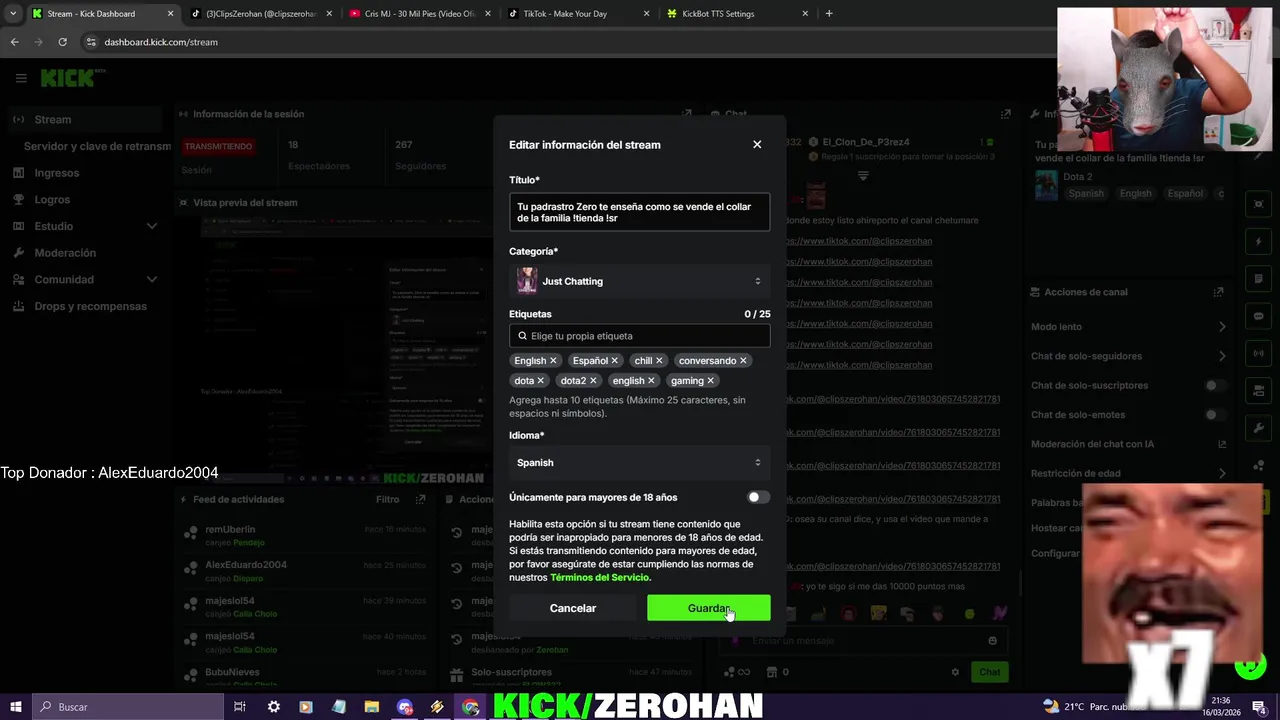Switch to the ClipsZerohan TikTok tab
Screen dimensions: 1280x720
click(x=260, y=14)
